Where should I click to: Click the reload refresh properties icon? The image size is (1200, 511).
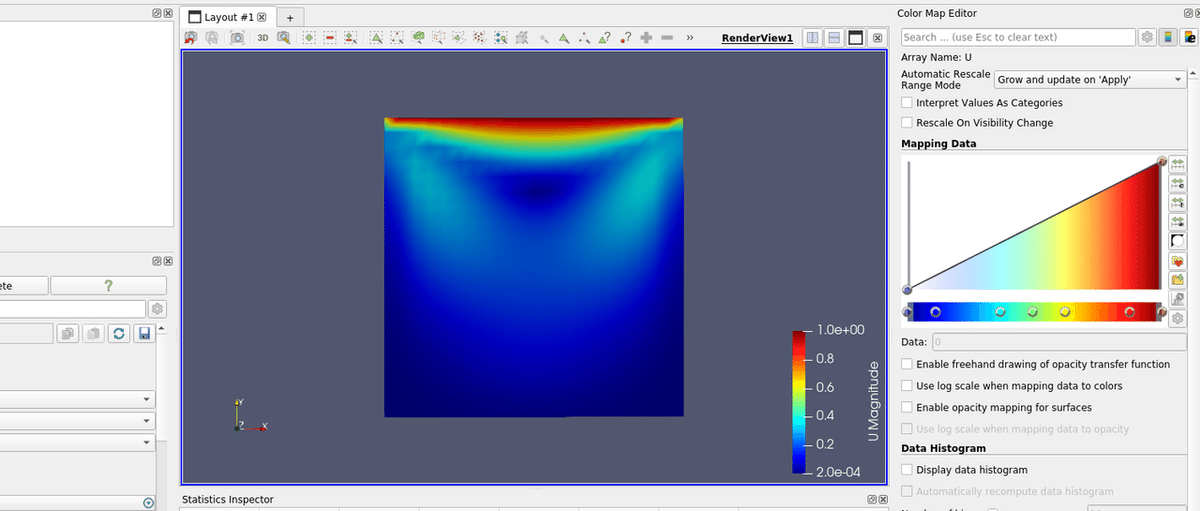point(119,333)
